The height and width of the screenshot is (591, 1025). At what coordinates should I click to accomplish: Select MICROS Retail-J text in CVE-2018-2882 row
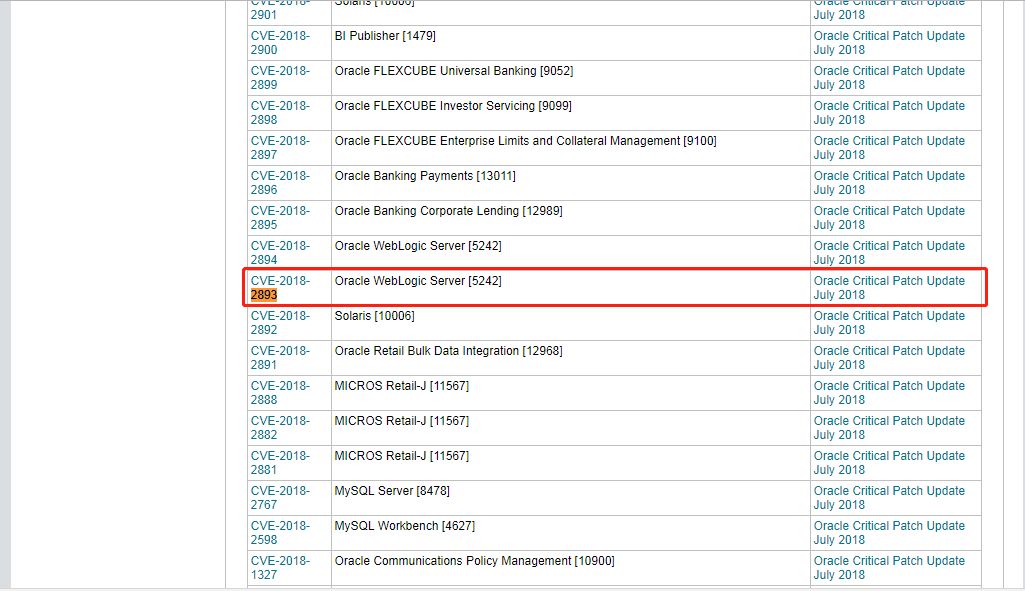[x=401, y=421]
